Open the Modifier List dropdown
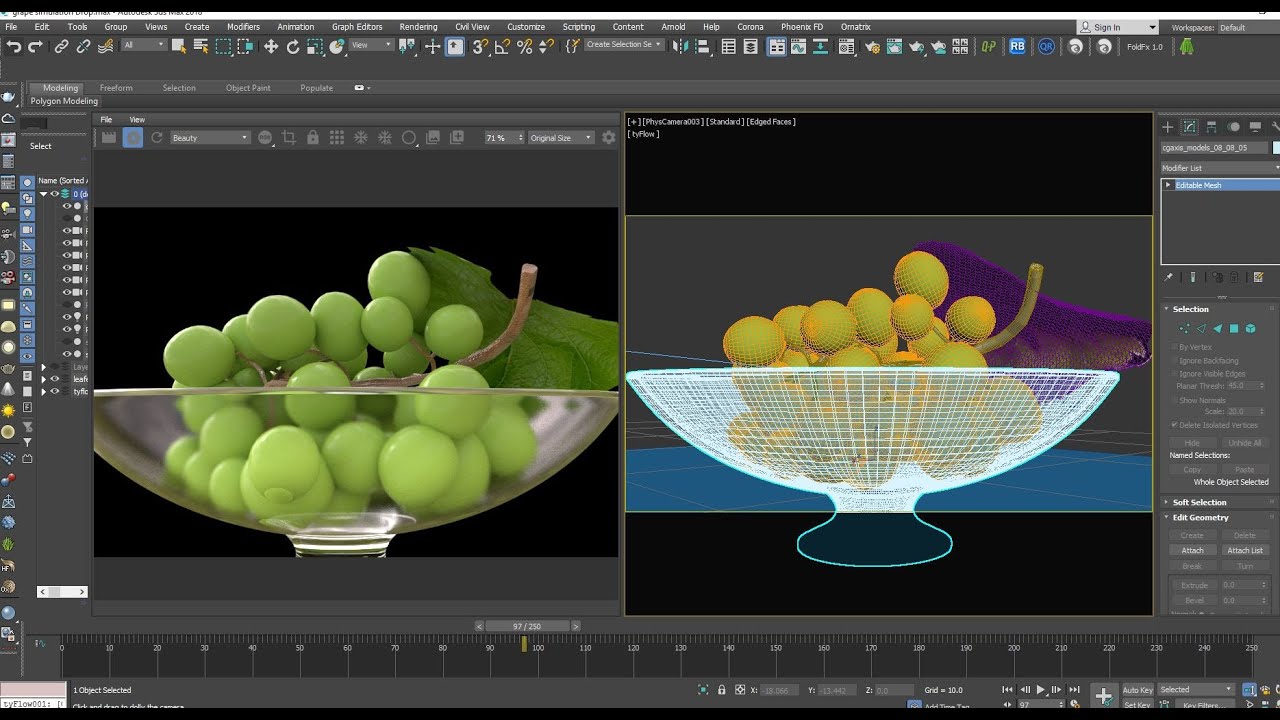 coord(1220,168)
